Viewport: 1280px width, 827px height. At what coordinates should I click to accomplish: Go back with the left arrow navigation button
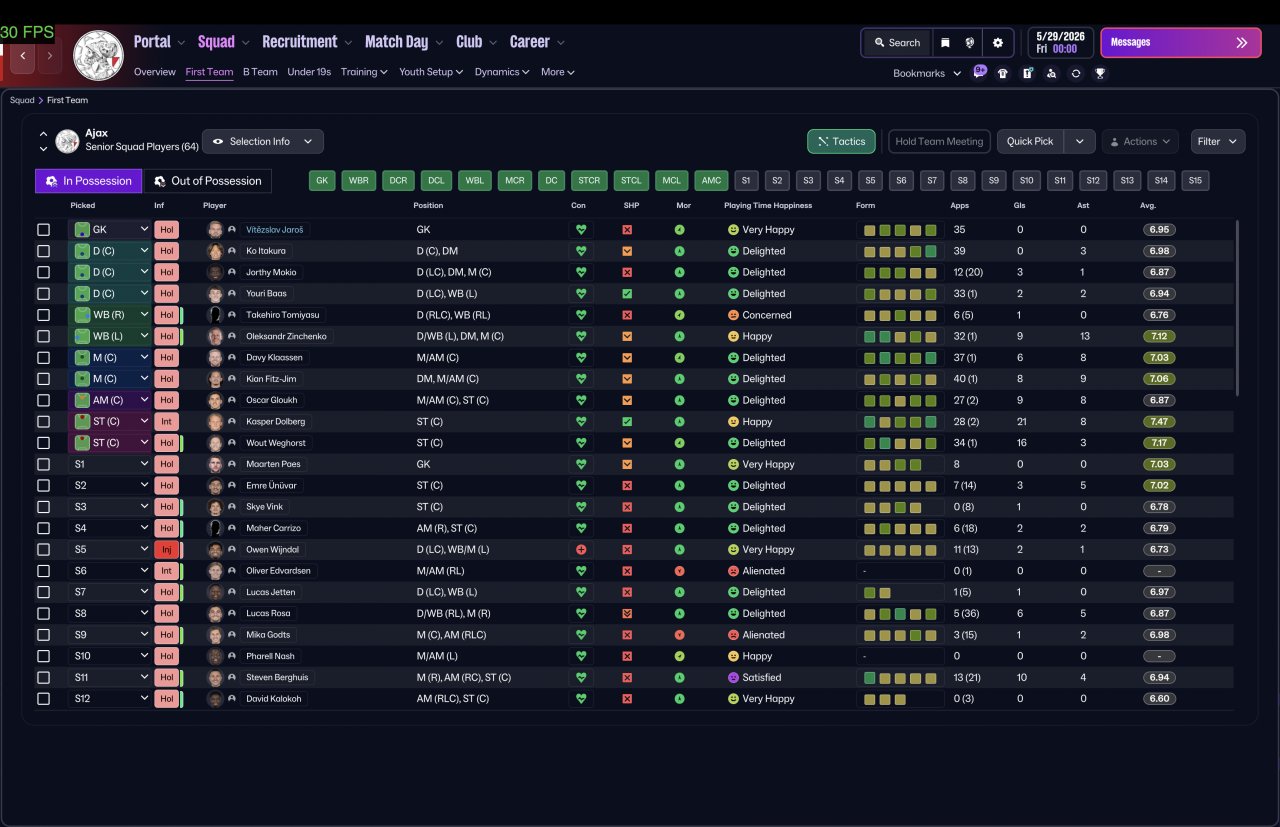pos(23,56)
